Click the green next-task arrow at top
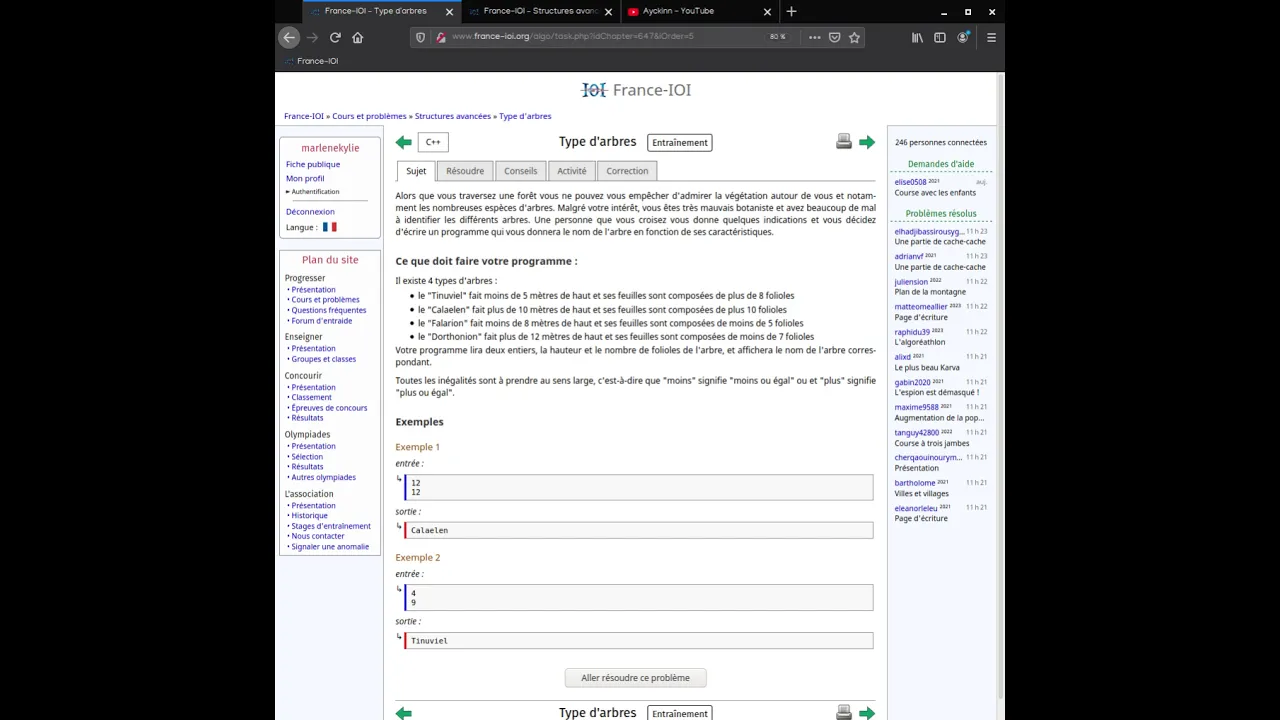The image size is (1280, 720). pos(867,142)
